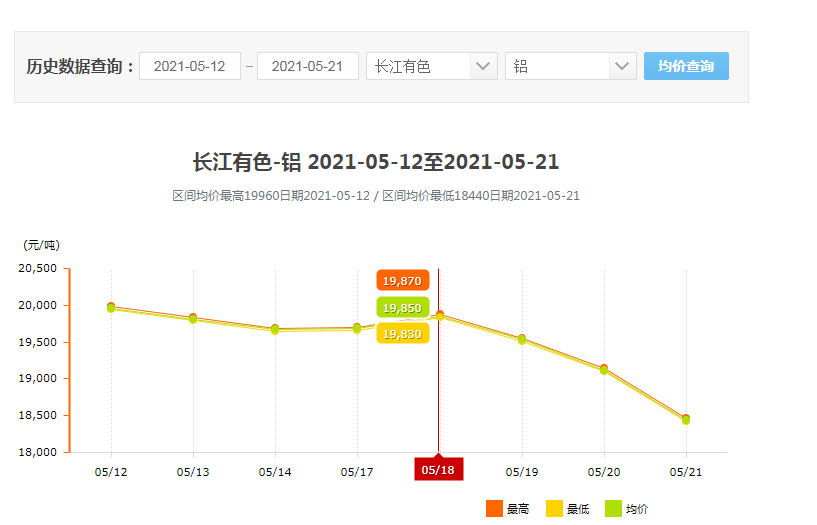This screenshot has height=525, width=817.
Task: Click the 05/12 x-axis label
Action: 111,472
